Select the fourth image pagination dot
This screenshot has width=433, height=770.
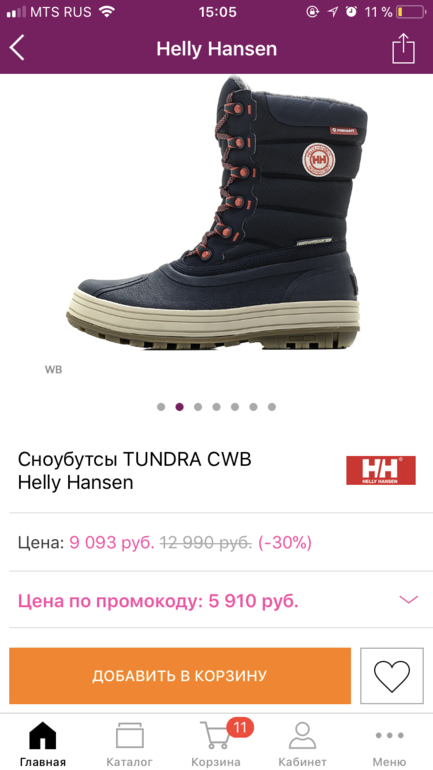pyautogui.click(x=216, y=407)
